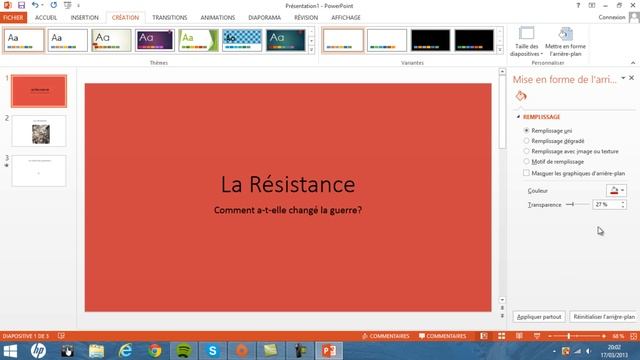Undo the last action
Image resolution: width=640 pixels, height=360 pixels.
(x=36, y=5)
